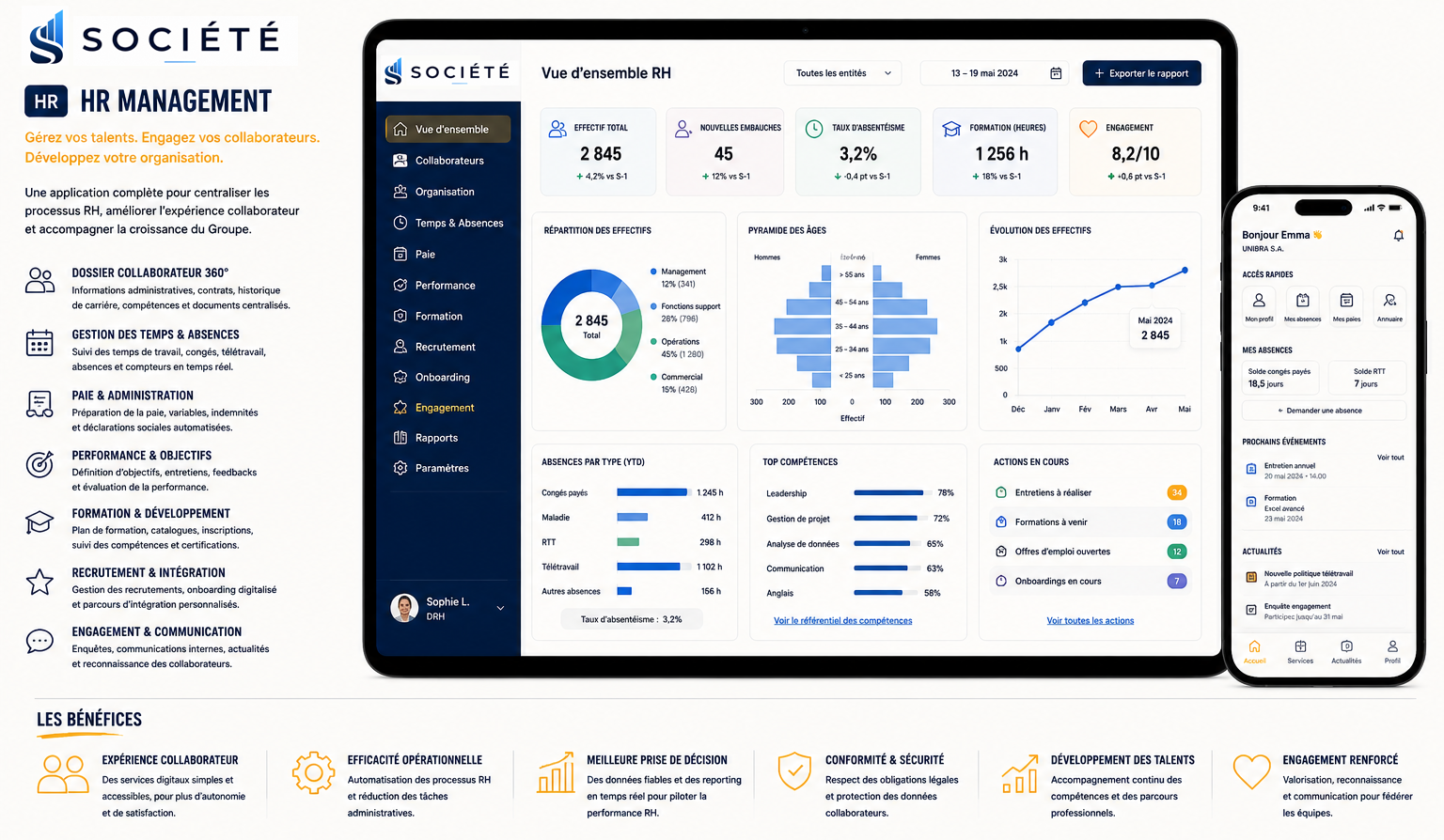
Task: Click the clock icon beside Temps & Absences
Action: pyautogui.click(x=400, y=223)
